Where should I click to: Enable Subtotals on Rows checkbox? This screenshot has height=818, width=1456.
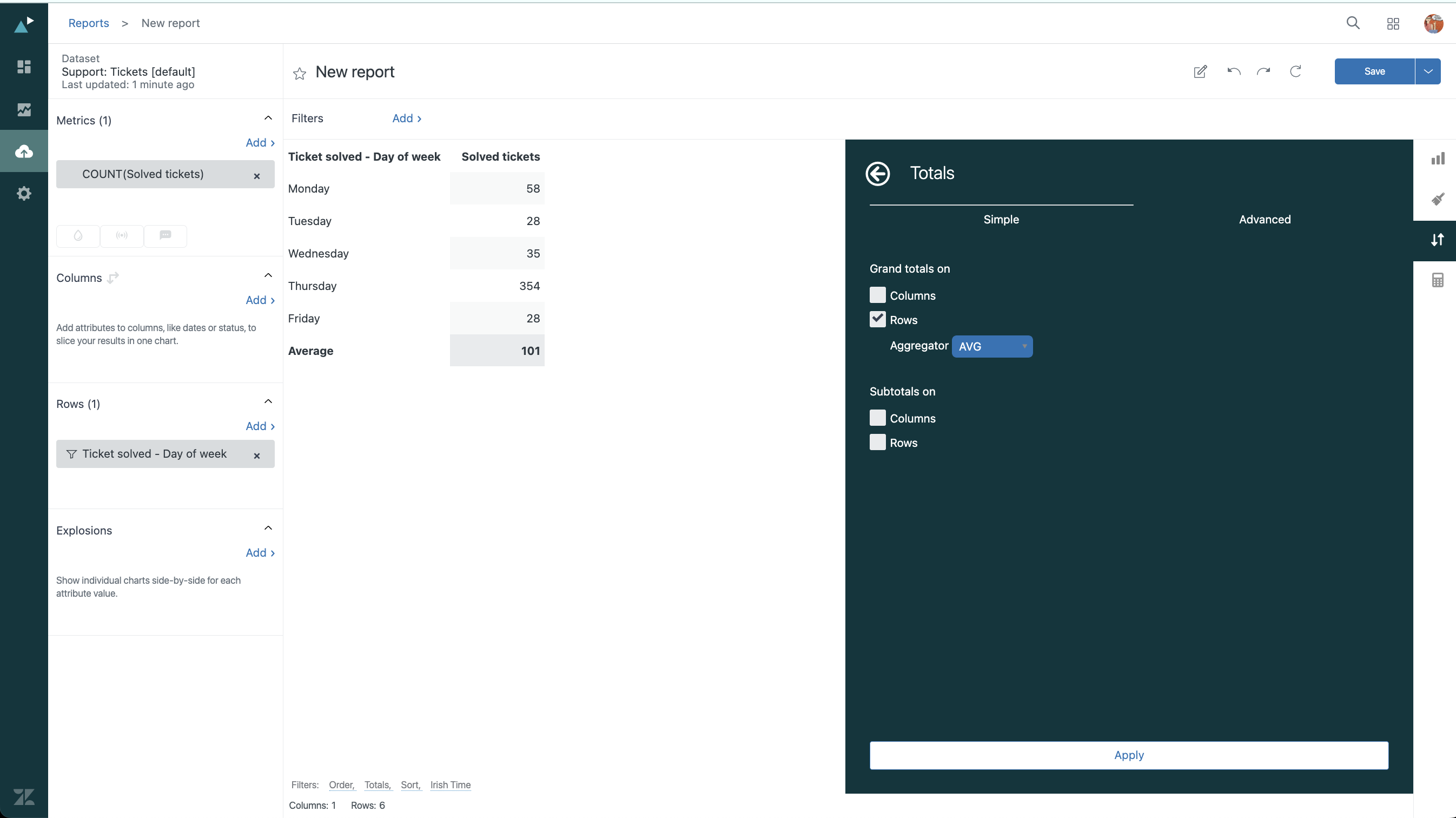pyautogui.click(x=877, y=442)
